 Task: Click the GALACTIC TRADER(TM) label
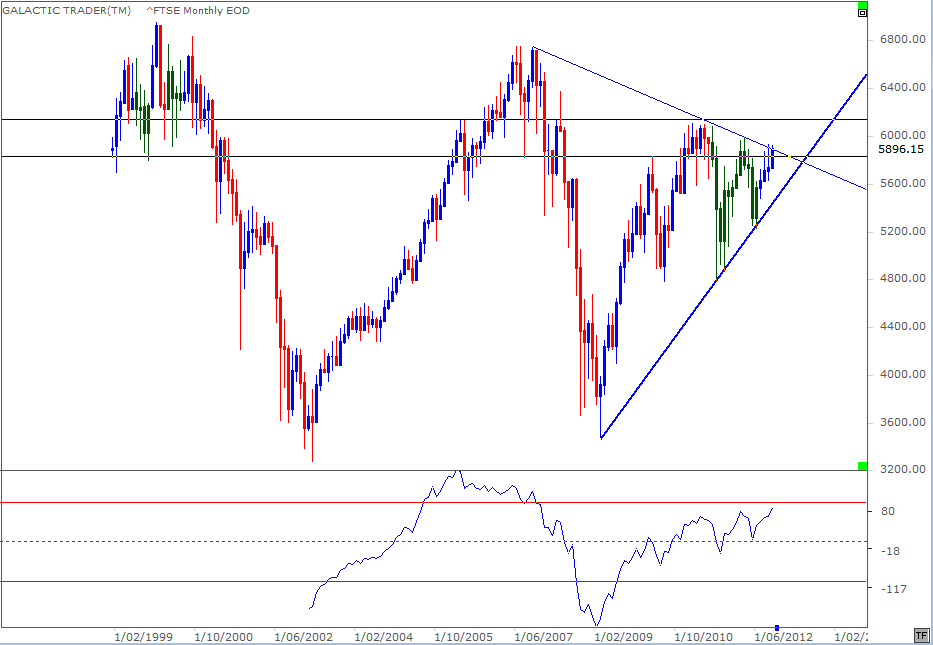point(67,11)
